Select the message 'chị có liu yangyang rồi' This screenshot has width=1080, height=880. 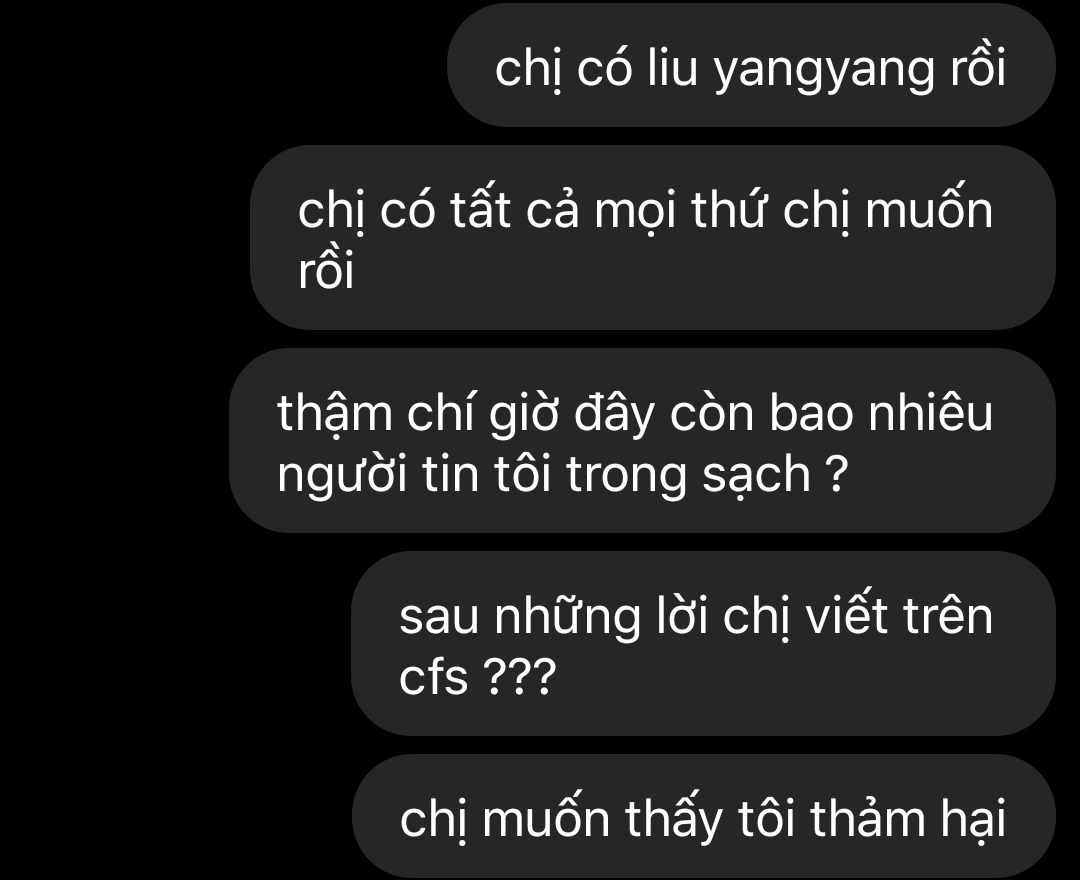[751, 66]
